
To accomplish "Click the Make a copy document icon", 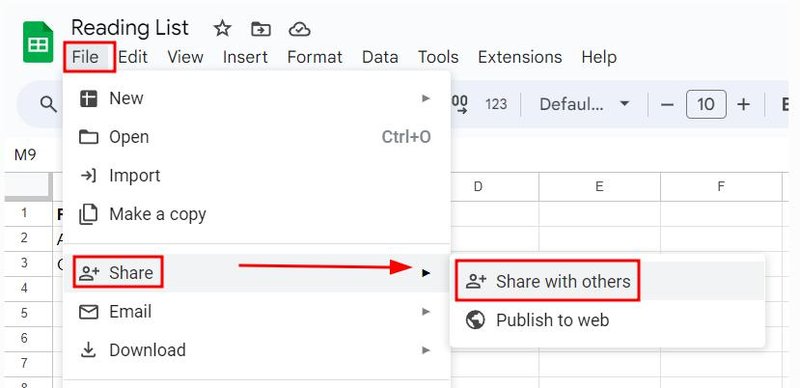I will (88, 214).
